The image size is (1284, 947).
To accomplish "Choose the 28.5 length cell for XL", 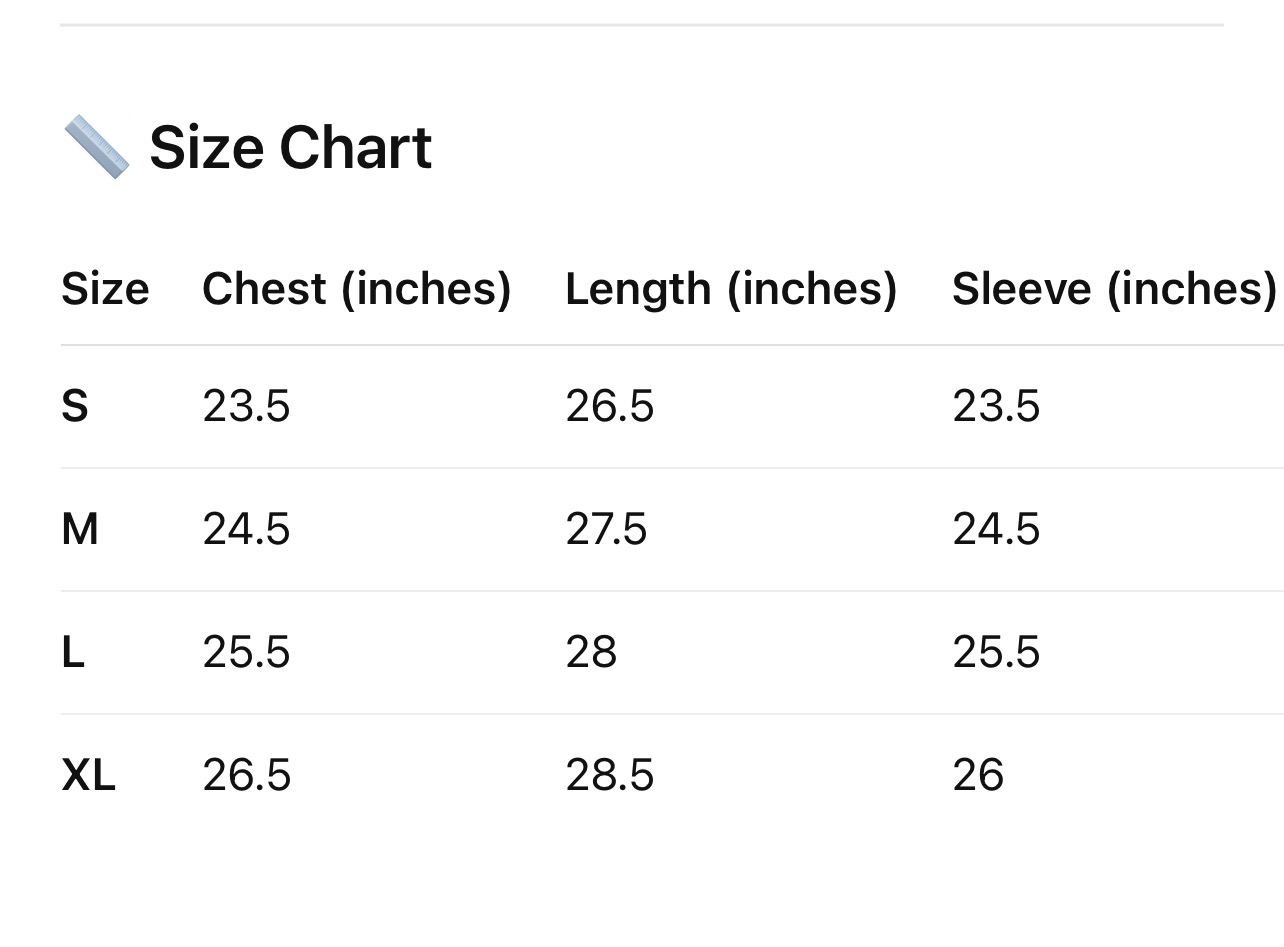I will [x=609, y=776].
